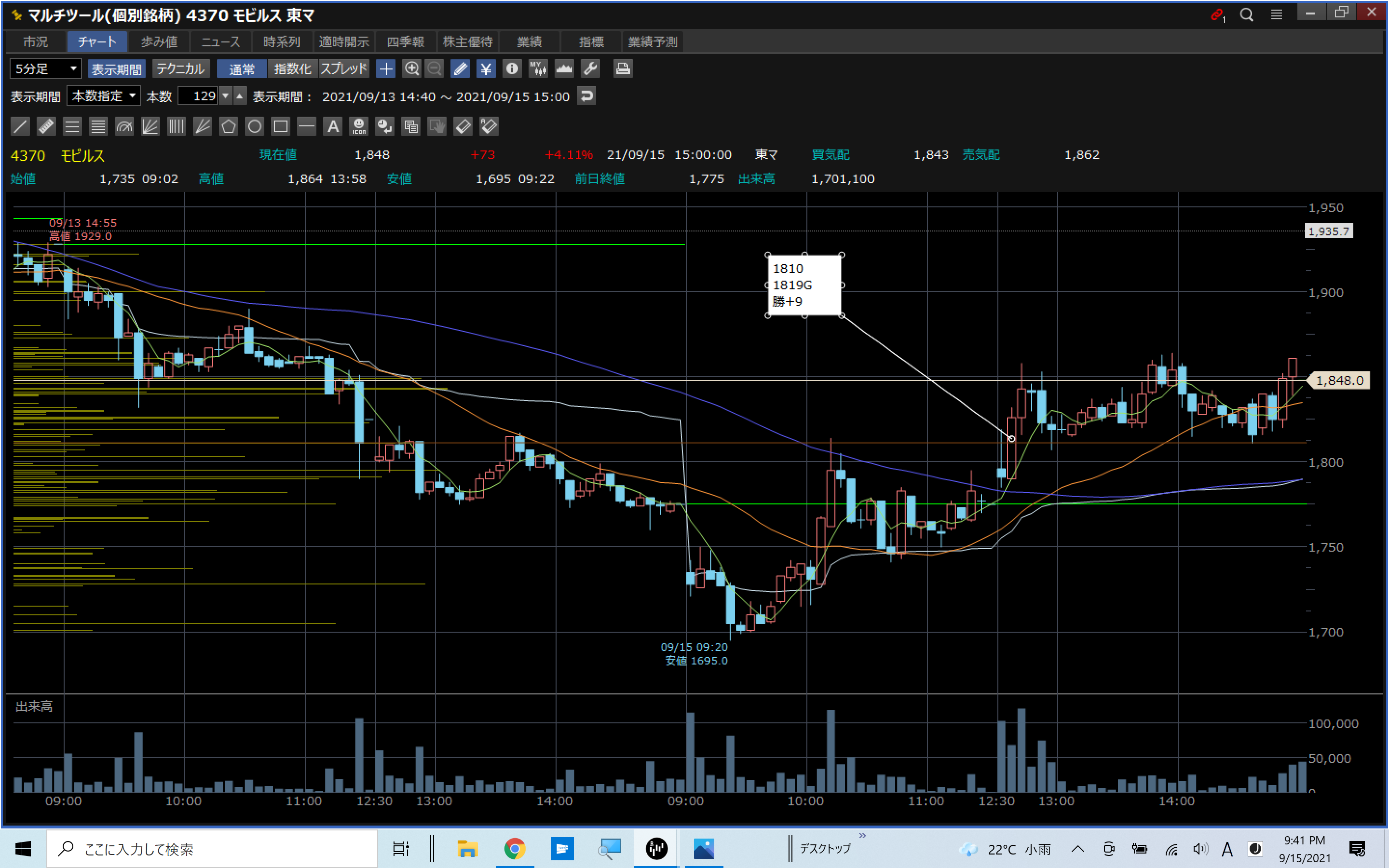
Task: Open chart settings wrench icon
Action: [590, 69]
